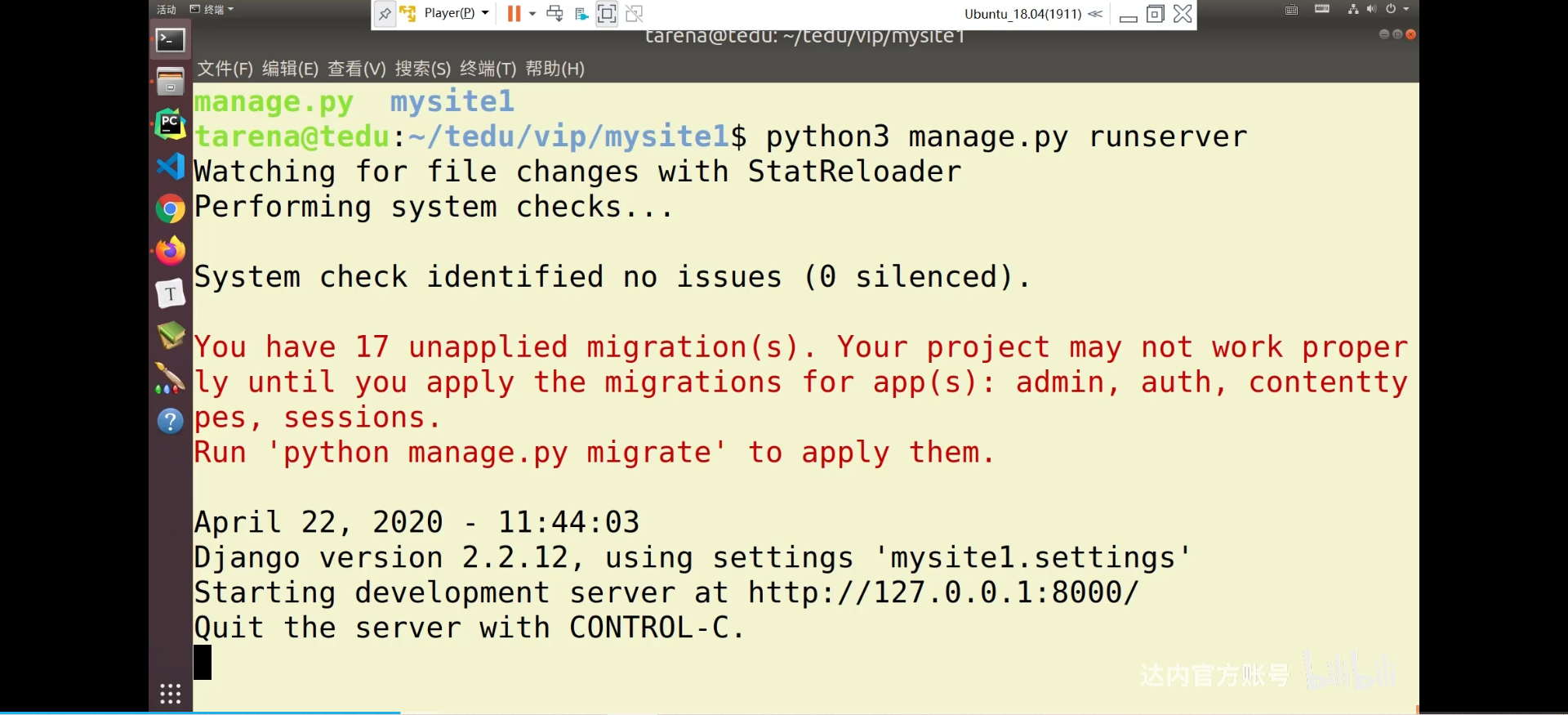The width and height of the screenshot is (1568, 715).
Task: Send Ctrl+Alt+Del to the virtual machine
Action: 555,13
